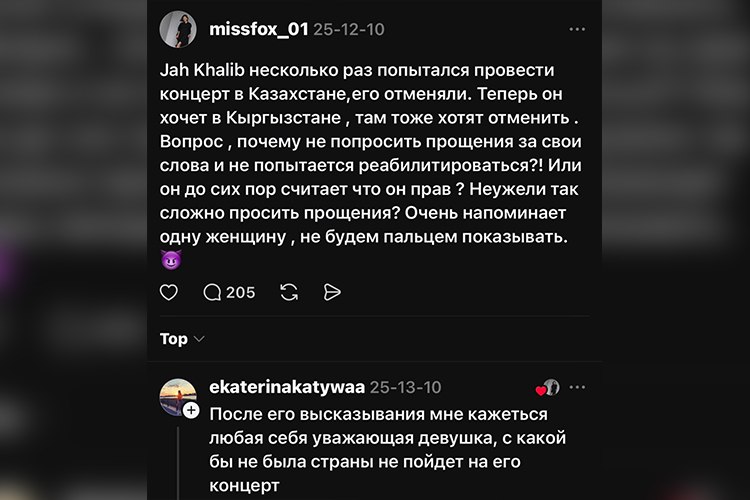Click the 205 replies count
The height and width of the screenshot is (500, 750).
tap(240, 292)
